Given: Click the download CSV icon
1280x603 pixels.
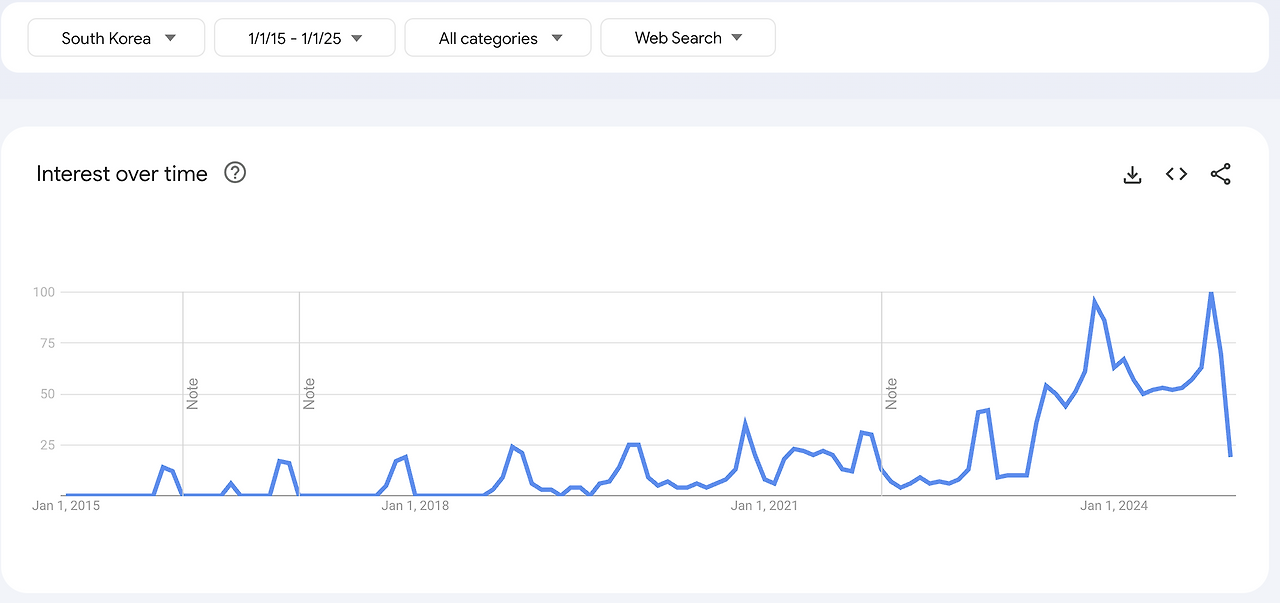Looking at the screenshot, I should click(x=1132, y=175).
